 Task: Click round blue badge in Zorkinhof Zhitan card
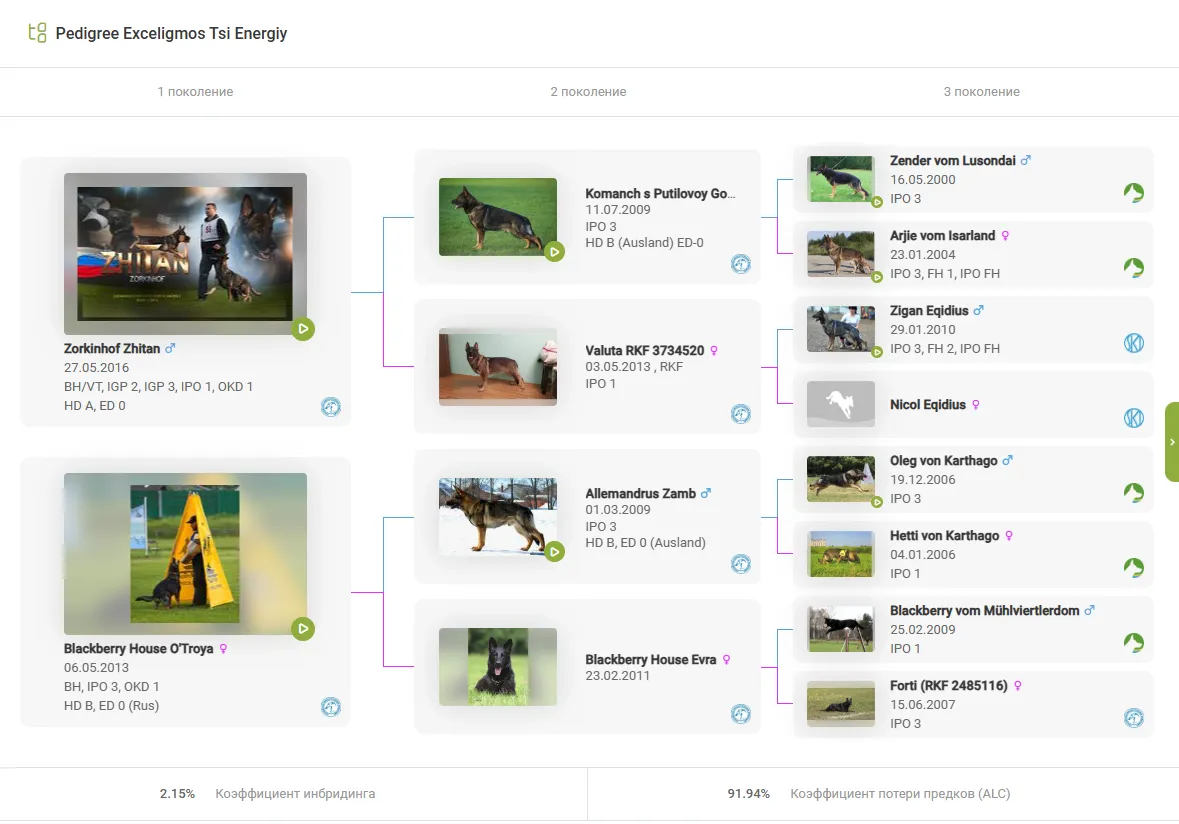330,407
